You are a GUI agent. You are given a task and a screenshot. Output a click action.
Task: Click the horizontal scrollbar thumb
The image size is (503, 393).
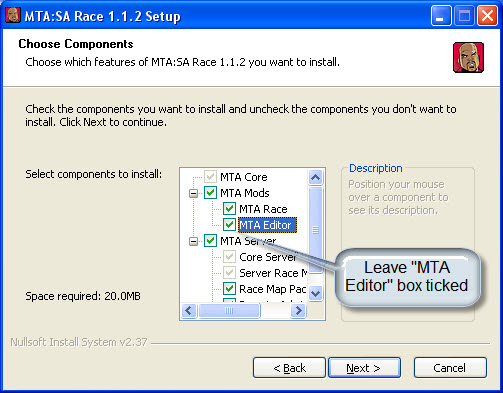229,311
